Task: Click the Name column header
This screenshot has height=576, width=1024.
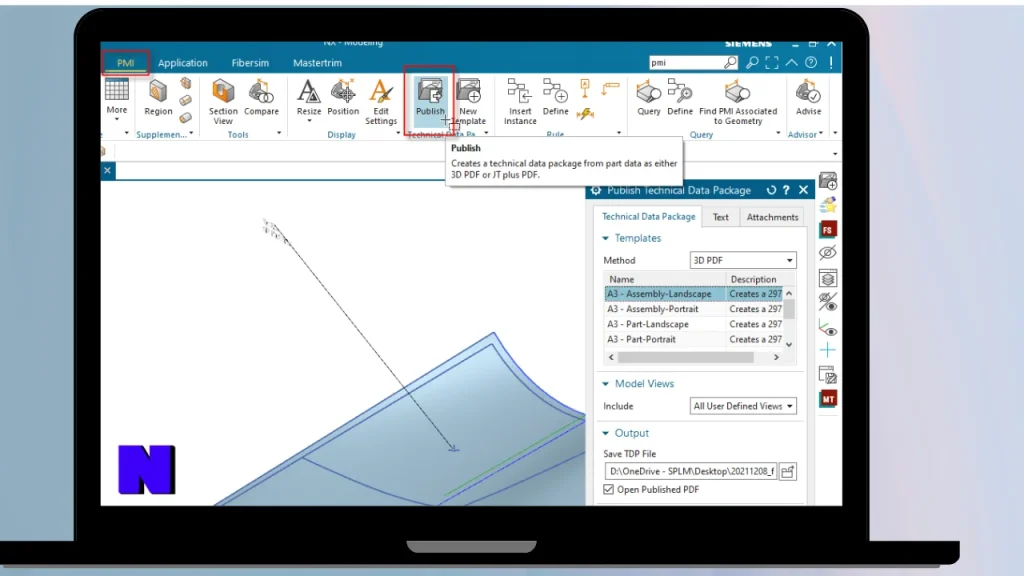Action: (665, 279)
